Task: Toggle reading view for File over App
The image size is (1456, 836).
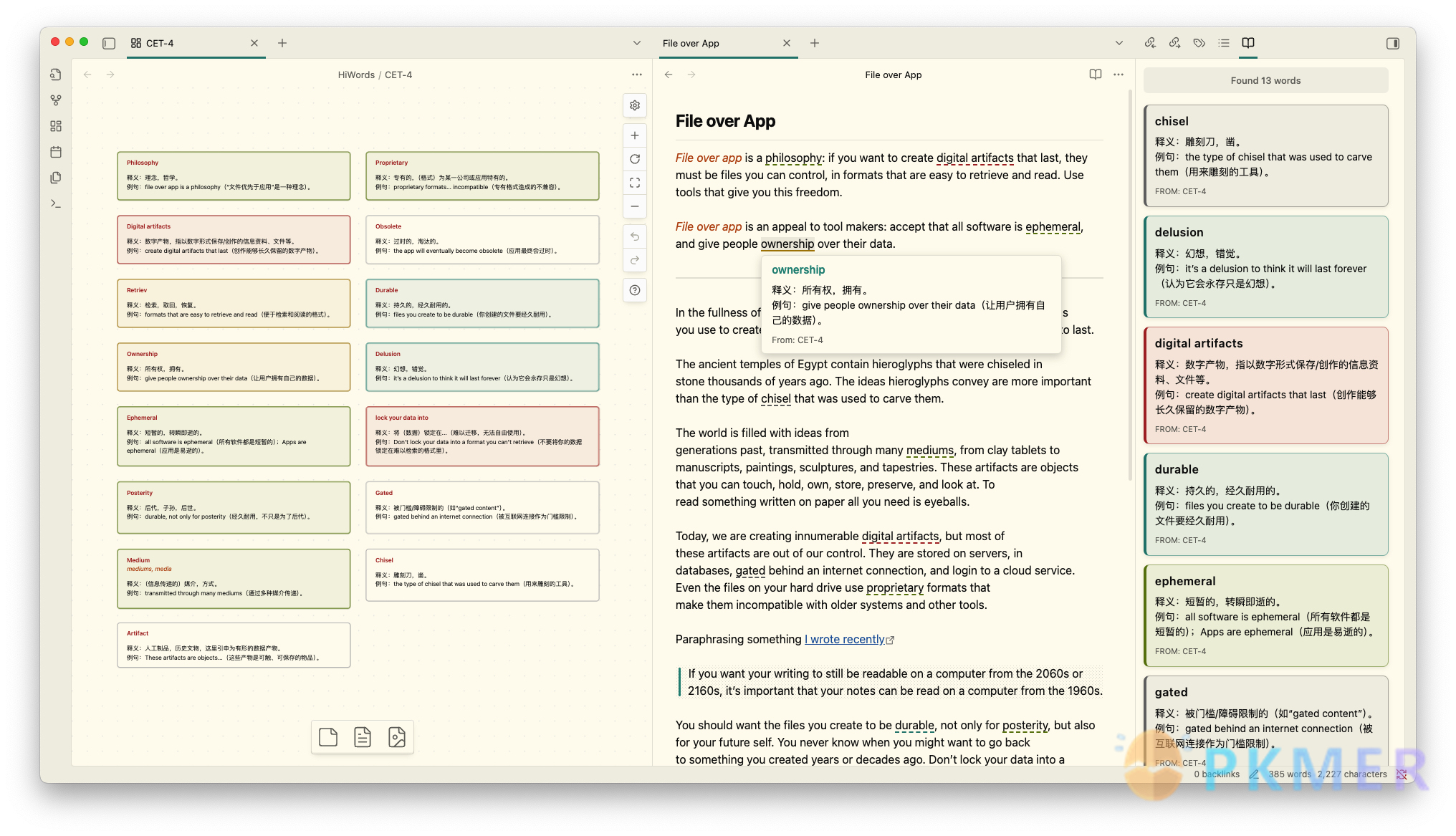Action: click(x=1095, y=75)
